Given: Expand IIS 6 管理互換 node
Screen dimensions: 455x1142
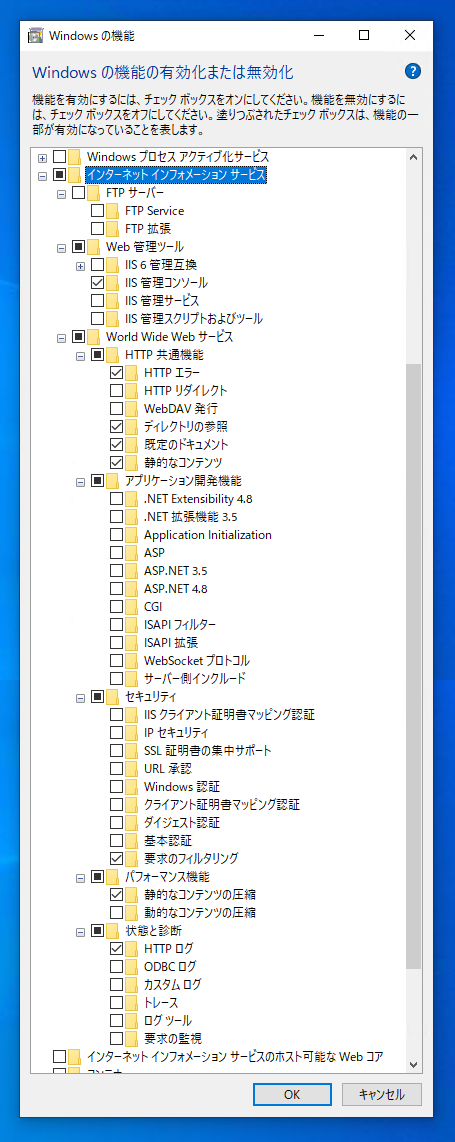Looking at the screenshot, I should click(80, 266).
